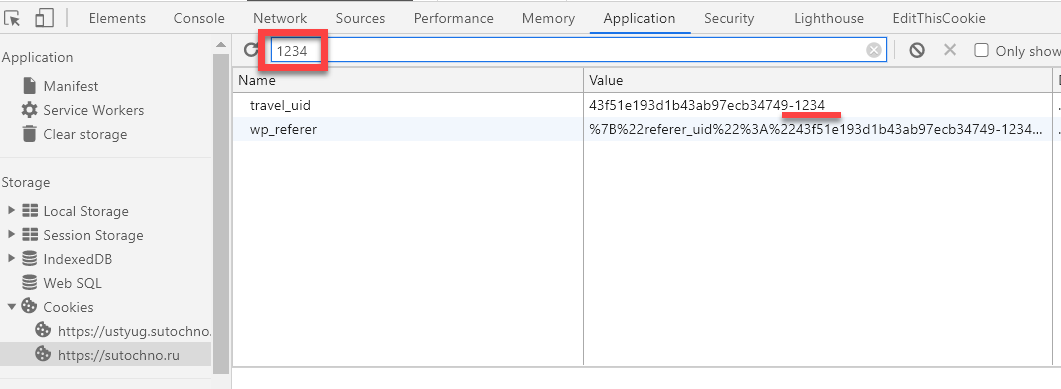1061x389 pixels.
Task: Click the cookie filter input field
Action: 579,50
